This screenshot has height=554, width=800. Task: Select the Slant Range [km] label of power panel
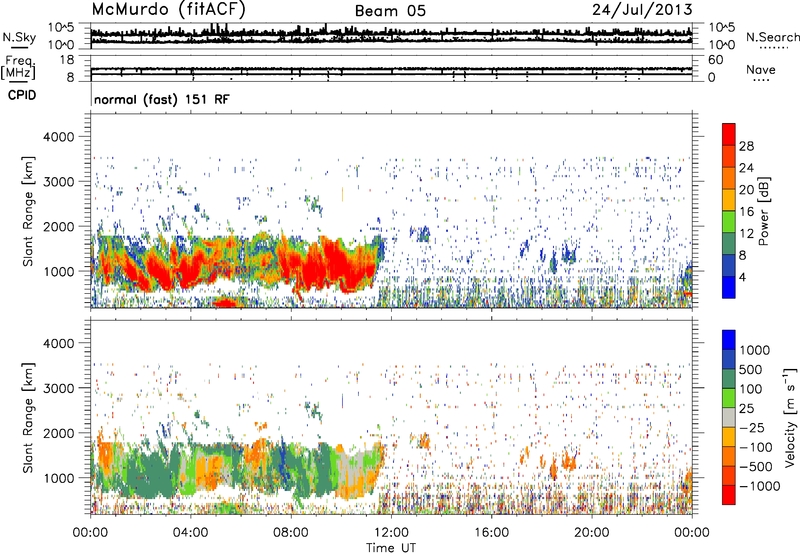pyautogui.click(x=29, y=211)
